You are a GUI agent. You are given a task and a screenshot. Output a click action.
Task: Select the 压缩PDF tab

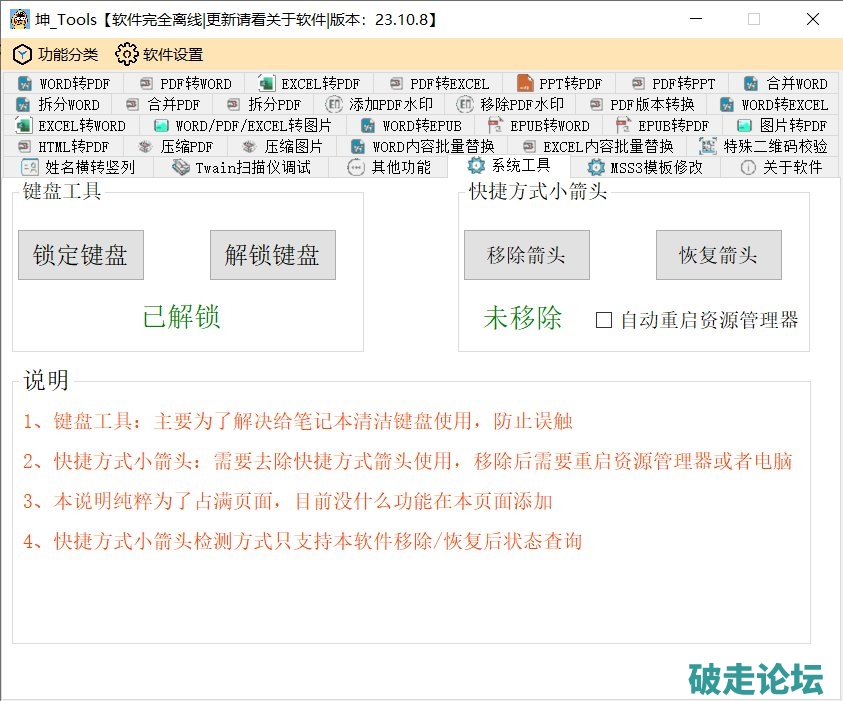click(x=176, y=147)
